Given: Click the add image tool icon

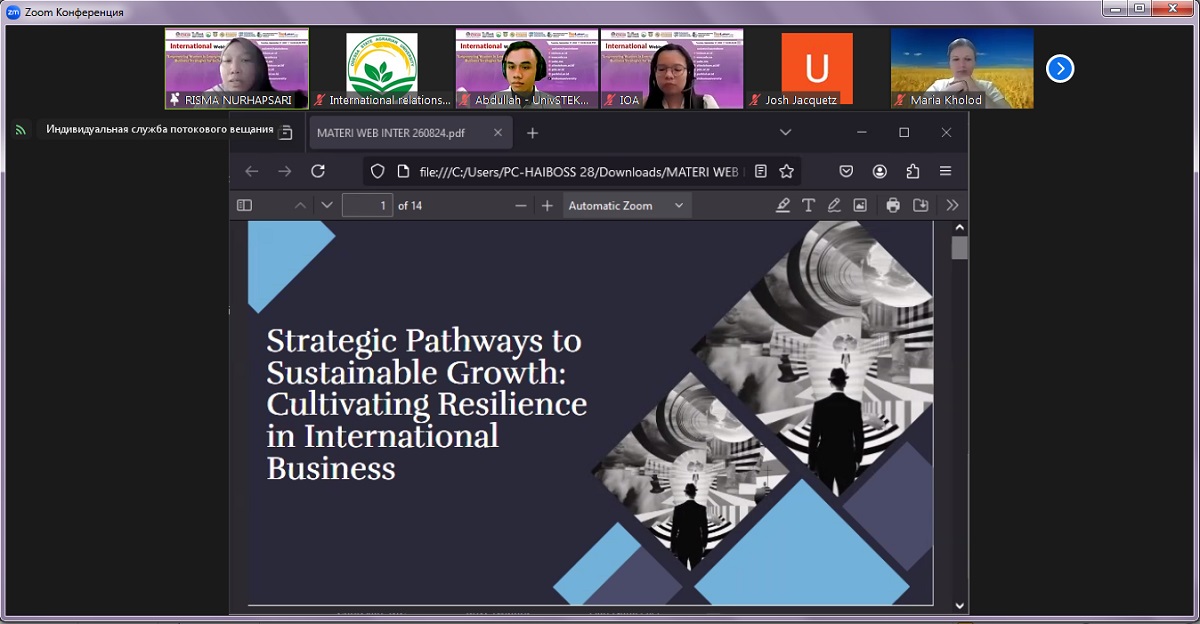Looking at the screenshot, I should pyautogui.click(x=860, y=205).
